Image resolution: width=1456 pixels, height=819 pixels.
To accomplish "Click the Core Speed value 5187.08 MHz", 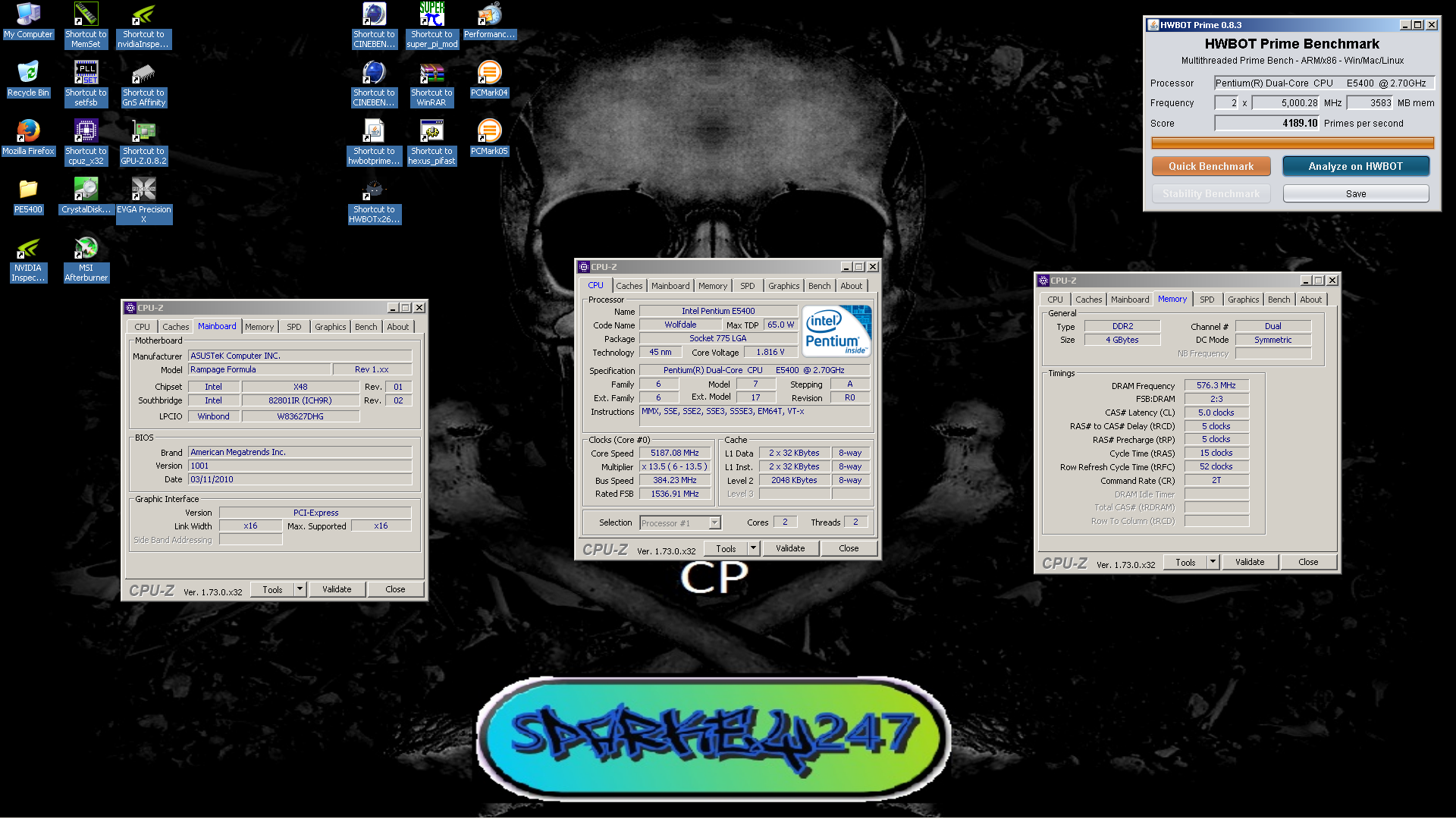I will tap(674, 453).
